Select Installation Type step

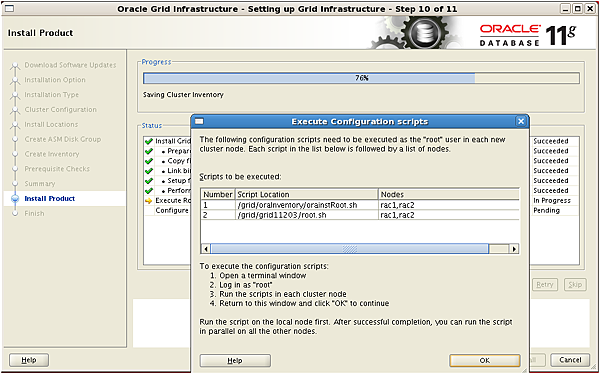click(51, 95)
